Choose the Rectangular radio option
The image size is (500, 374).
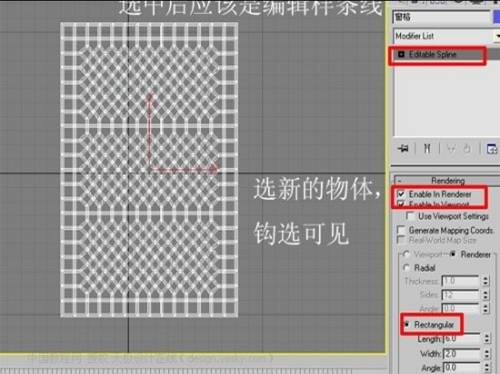407,324
